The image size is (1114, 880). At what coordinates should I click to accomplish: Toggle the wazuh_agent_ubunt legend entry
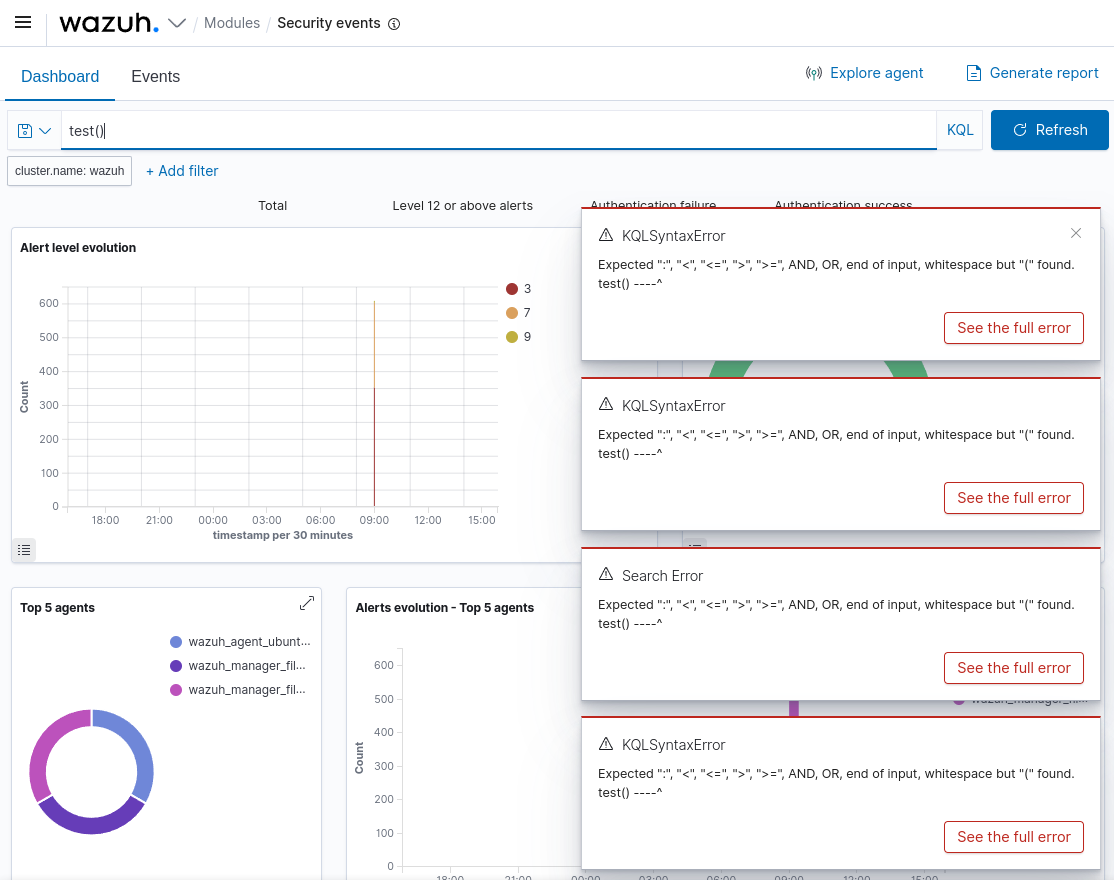point(240,641)
